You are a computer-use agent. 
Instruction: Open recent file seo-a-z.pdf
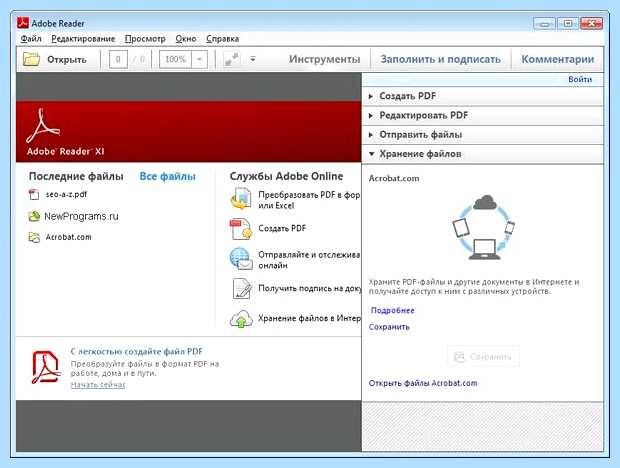(66, 194)
